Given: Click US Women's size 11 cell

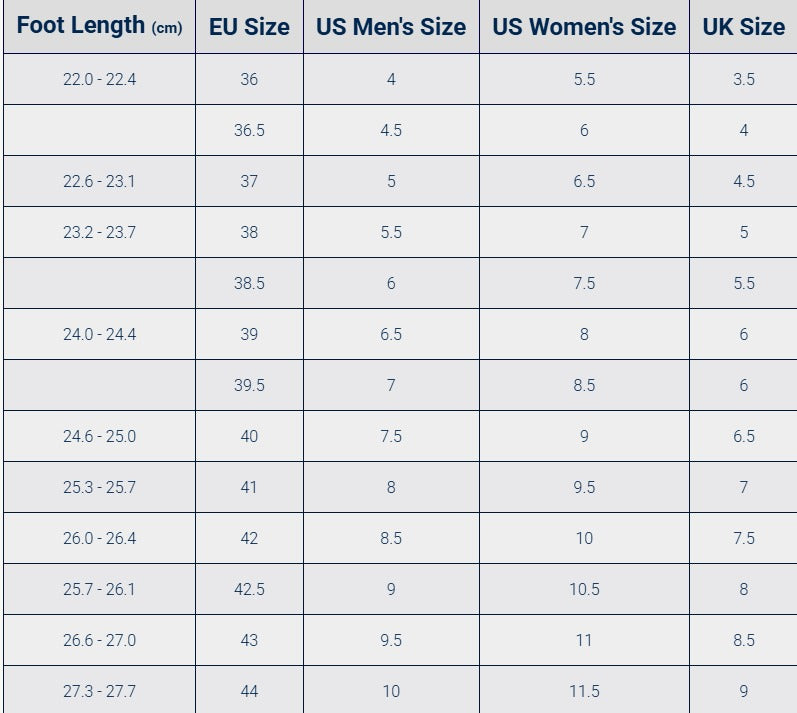Looking at the screenshot, I should pyautogui.click(x=585, y=640).
